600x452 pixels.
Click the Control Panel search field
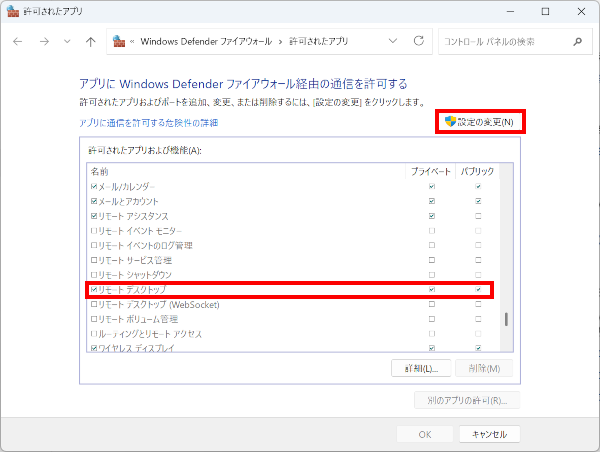(x=515, y=41)
